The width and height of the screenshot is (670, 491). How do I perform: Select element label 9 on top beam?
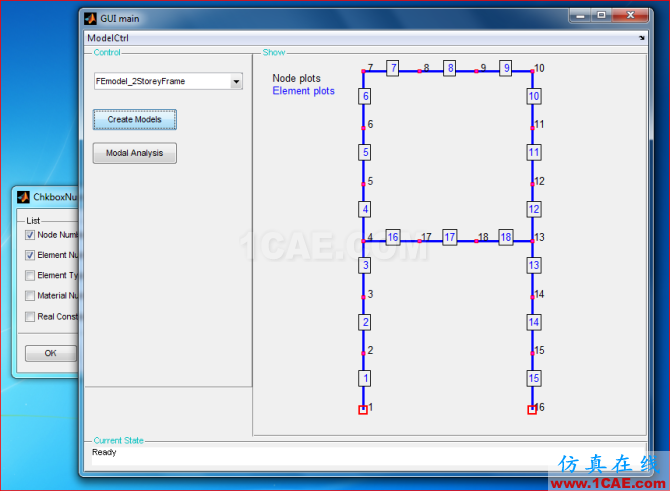pyautogui.click(x=506, y=68)
